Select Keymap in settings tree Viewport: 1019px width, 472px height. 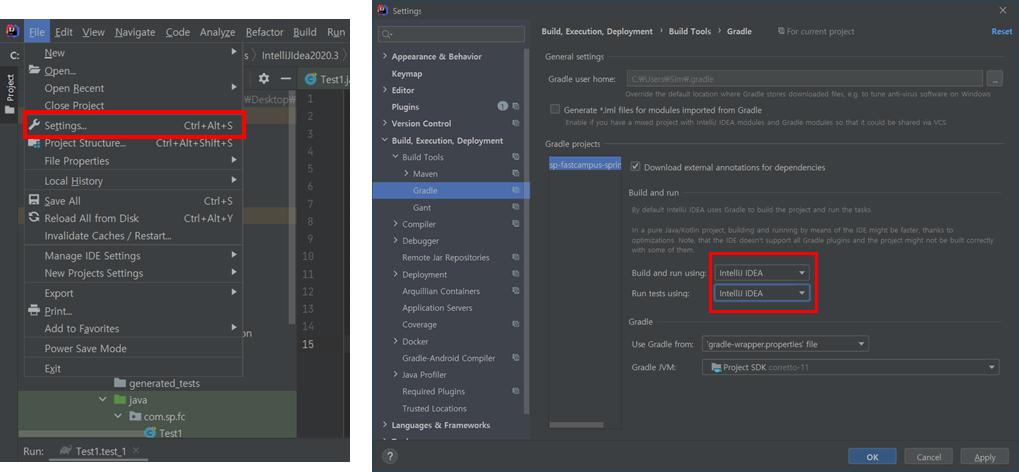pyautogui.click(x=407, y=73)
